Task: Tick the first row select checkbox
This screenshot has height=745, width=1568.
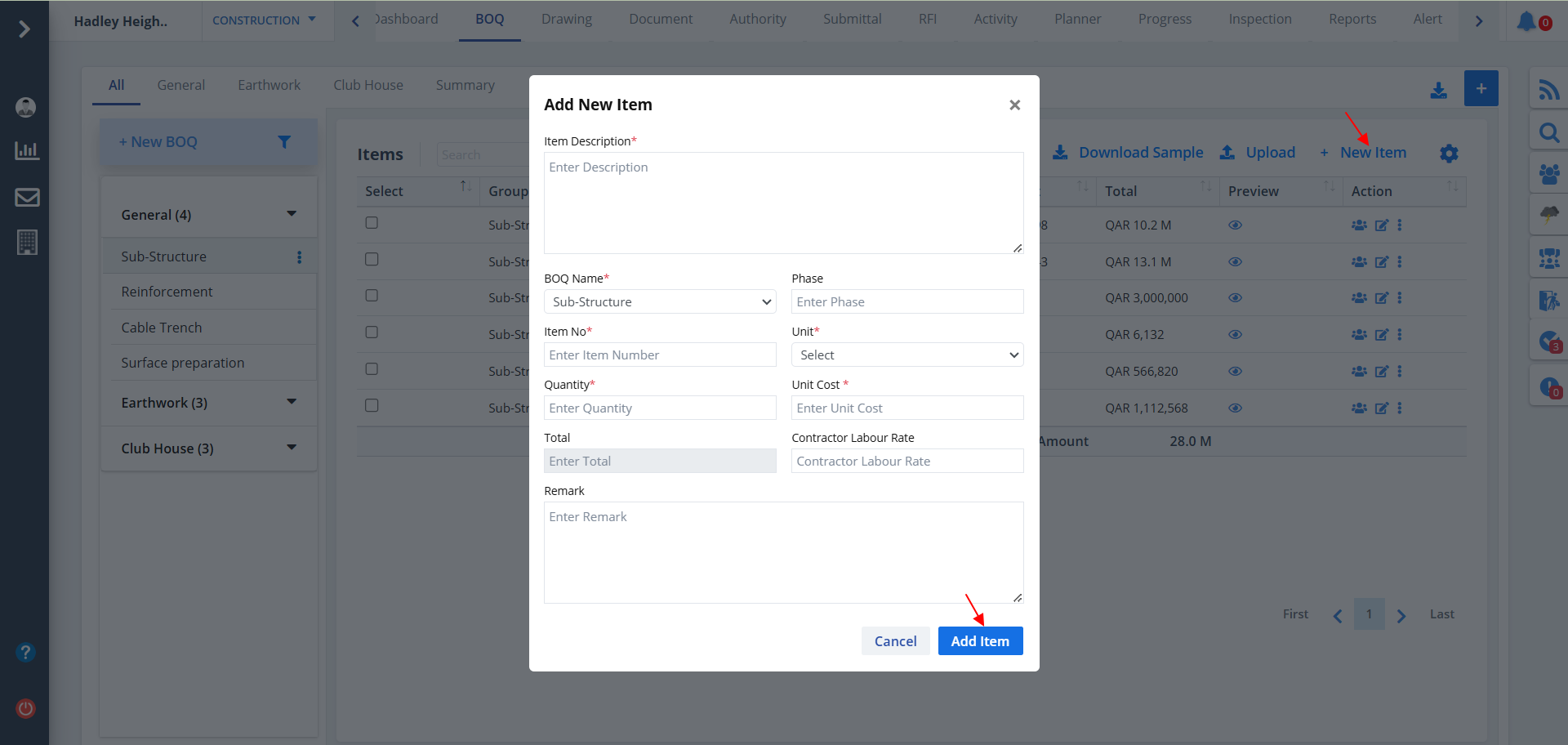Action: (372, 223)
